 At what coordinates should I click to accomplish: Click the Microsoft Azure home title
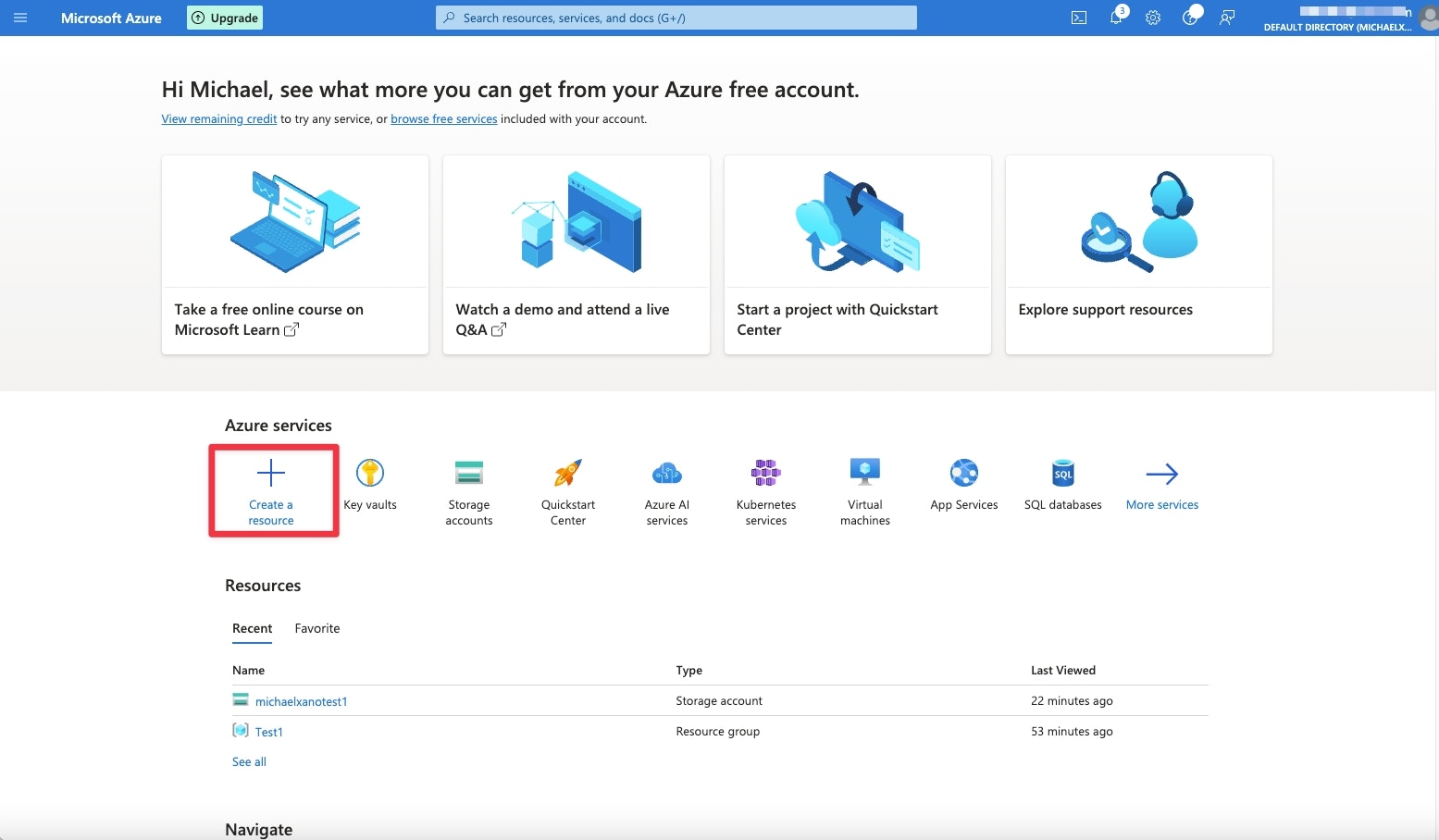[x=111, y=18]
